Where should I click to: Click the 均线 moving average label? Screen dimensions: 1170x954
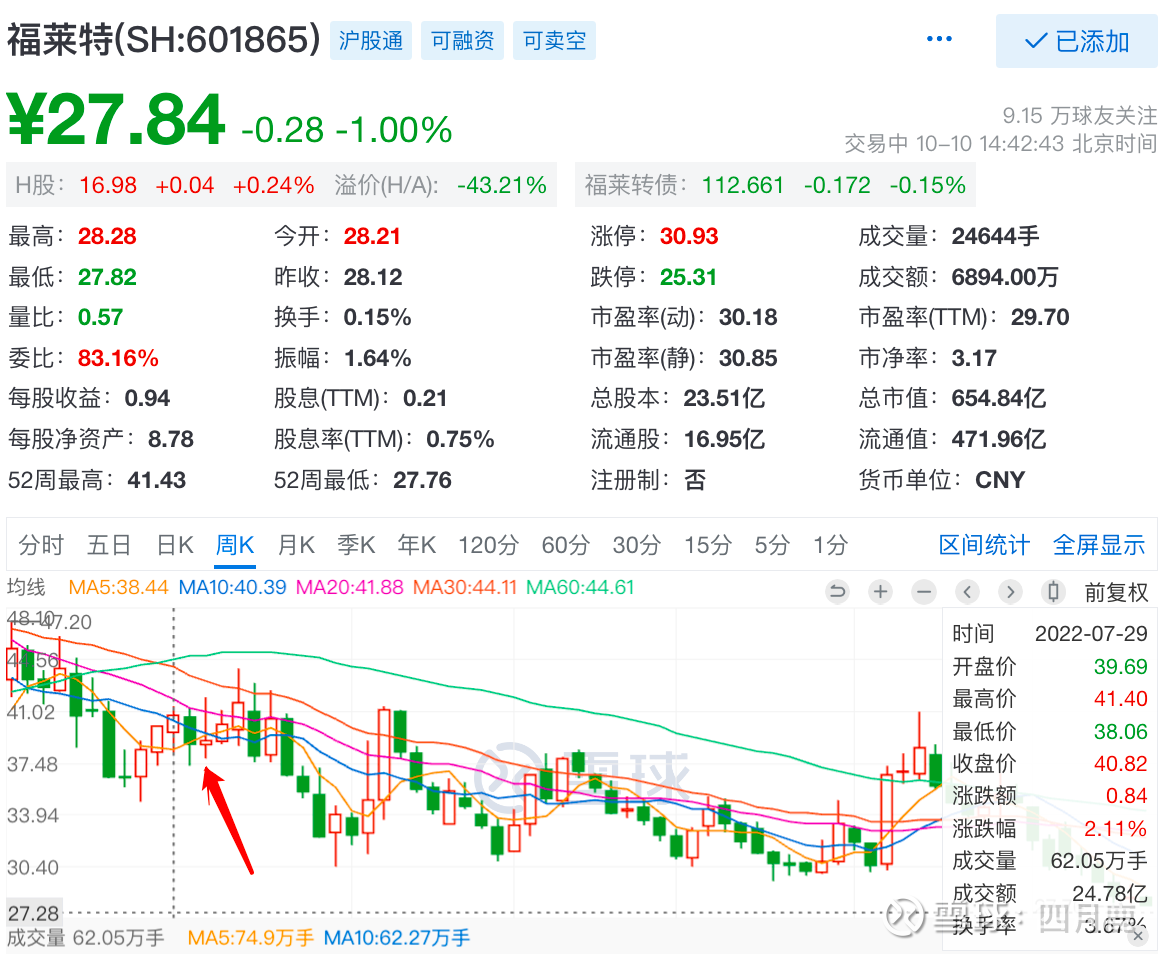[26, 587]
